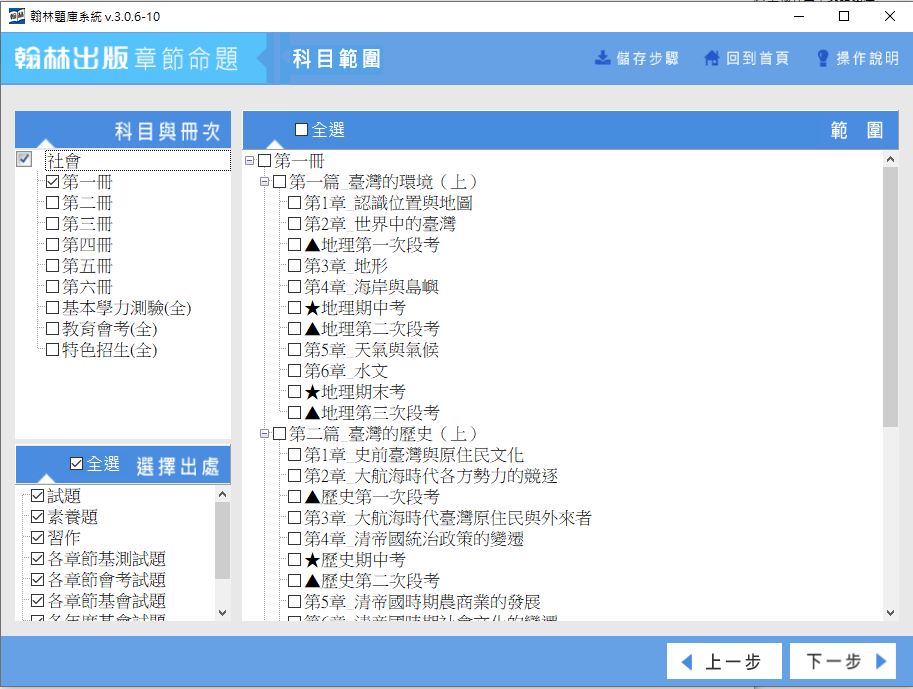
Task: Check 第3章_地形 checkbox
Action: (295, 266)
